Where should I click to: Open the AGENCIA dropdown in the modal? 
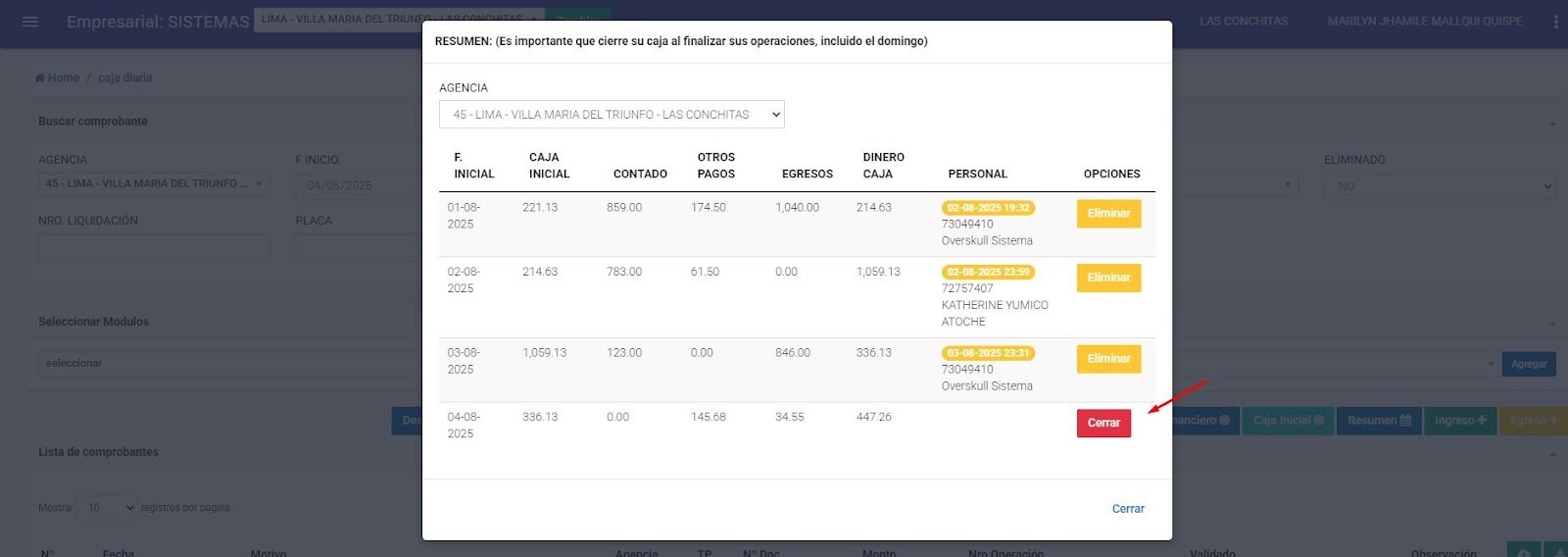point(612,115)
